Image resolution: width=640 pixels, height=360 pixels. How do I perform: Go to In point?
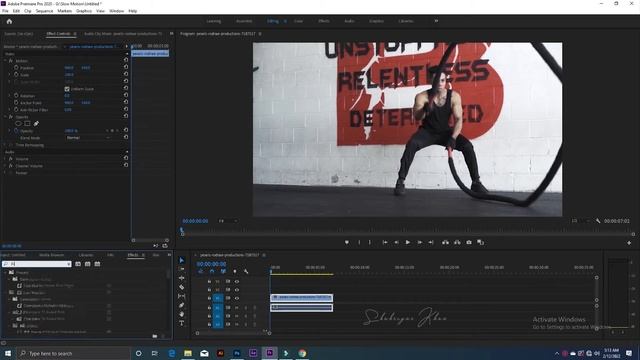click(384, 242)
